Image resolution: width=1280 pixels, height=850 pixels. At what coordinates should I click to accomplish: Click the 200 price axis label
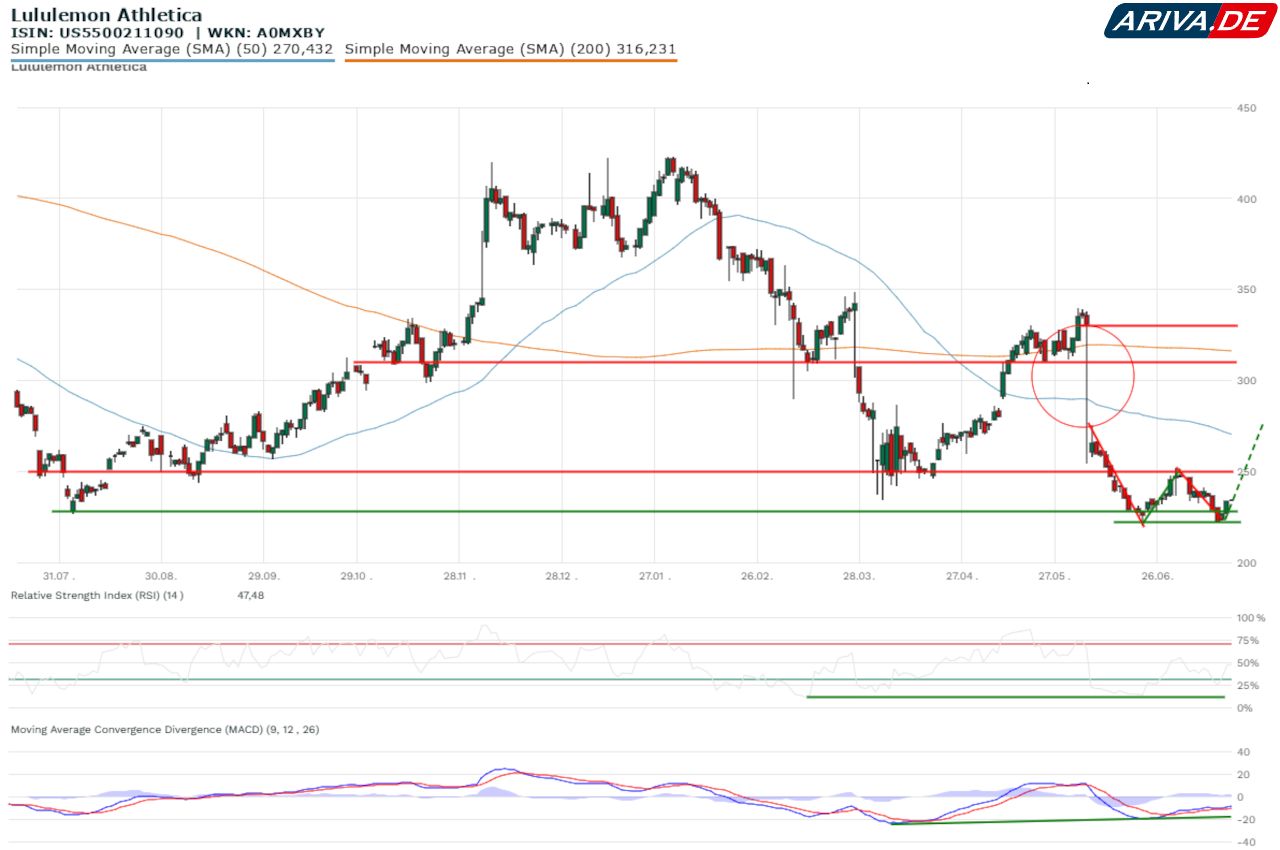tap(1247, 563)
